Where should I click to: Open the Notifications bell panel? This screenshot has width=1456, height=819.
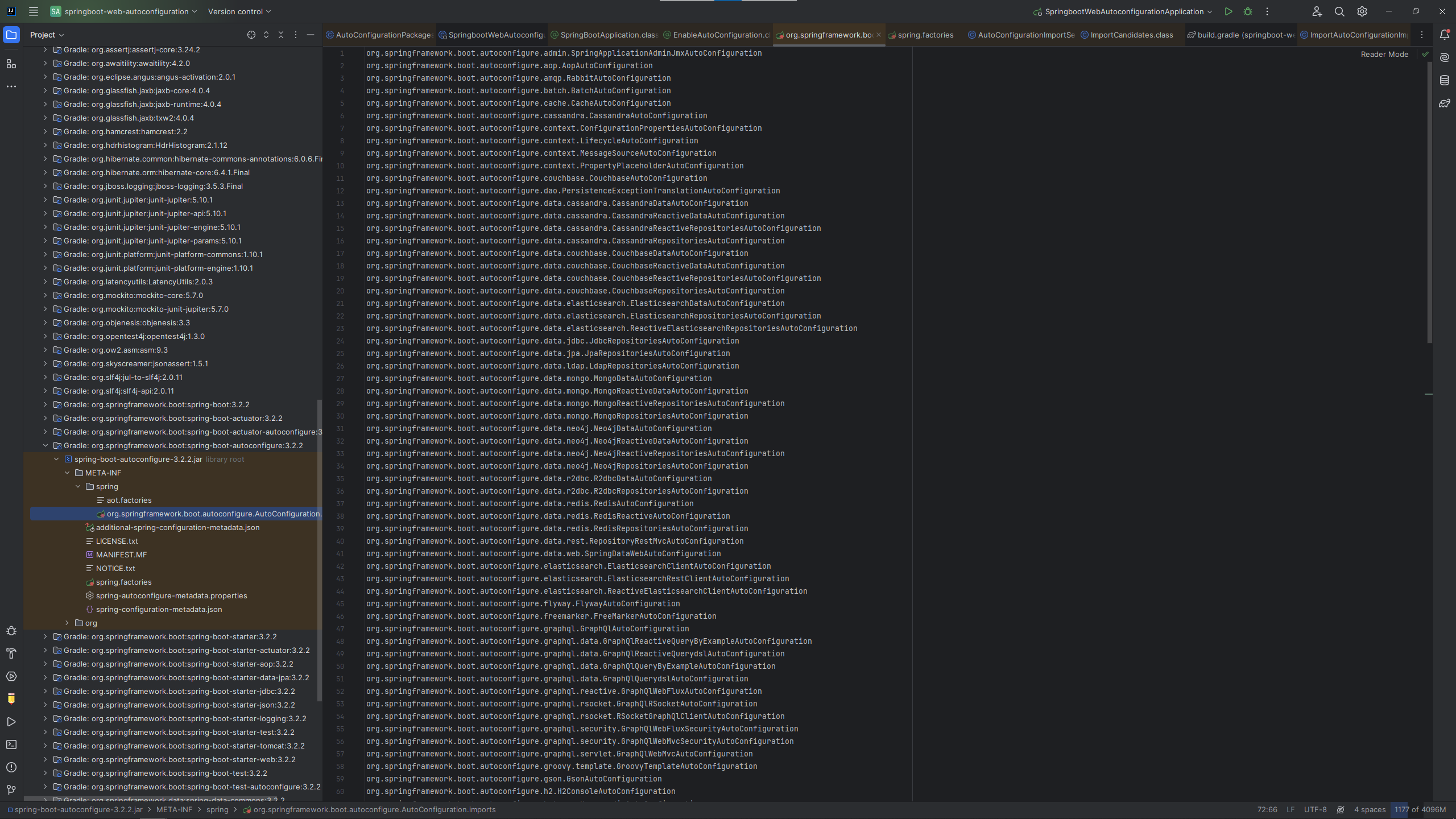(x=1445, y=35)
